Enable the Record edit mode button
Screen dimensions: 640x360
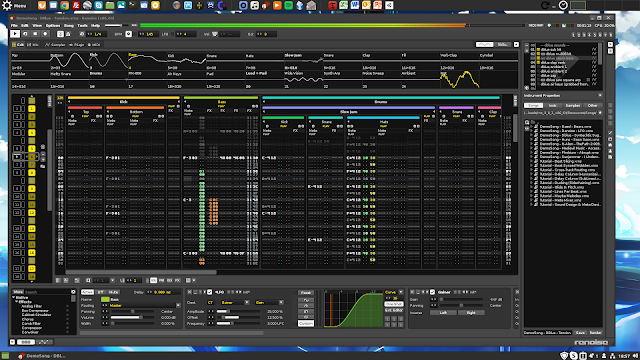click(45, 34)
